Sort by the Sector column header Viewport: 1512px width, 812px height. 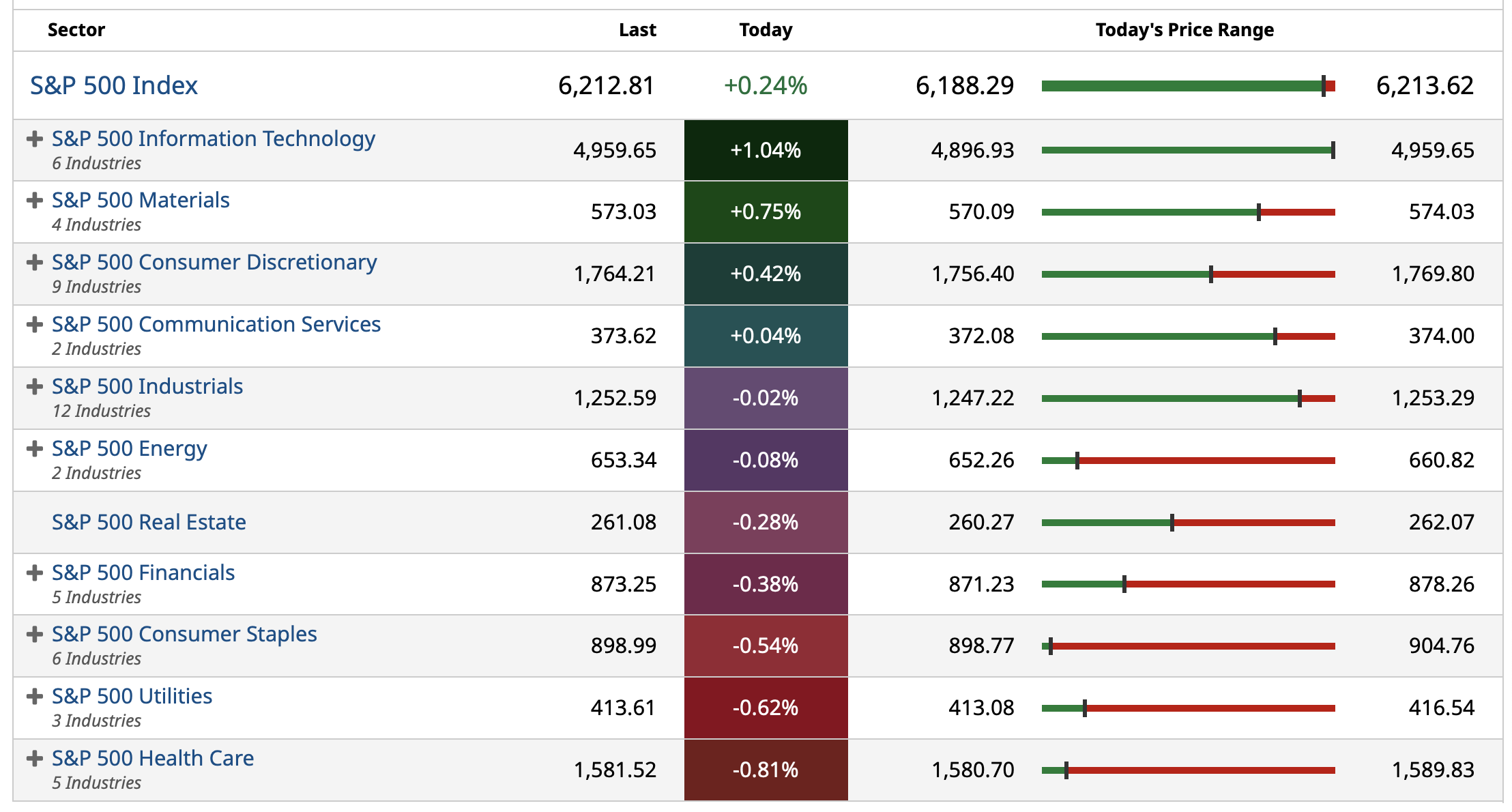click(x=76, y=30)
